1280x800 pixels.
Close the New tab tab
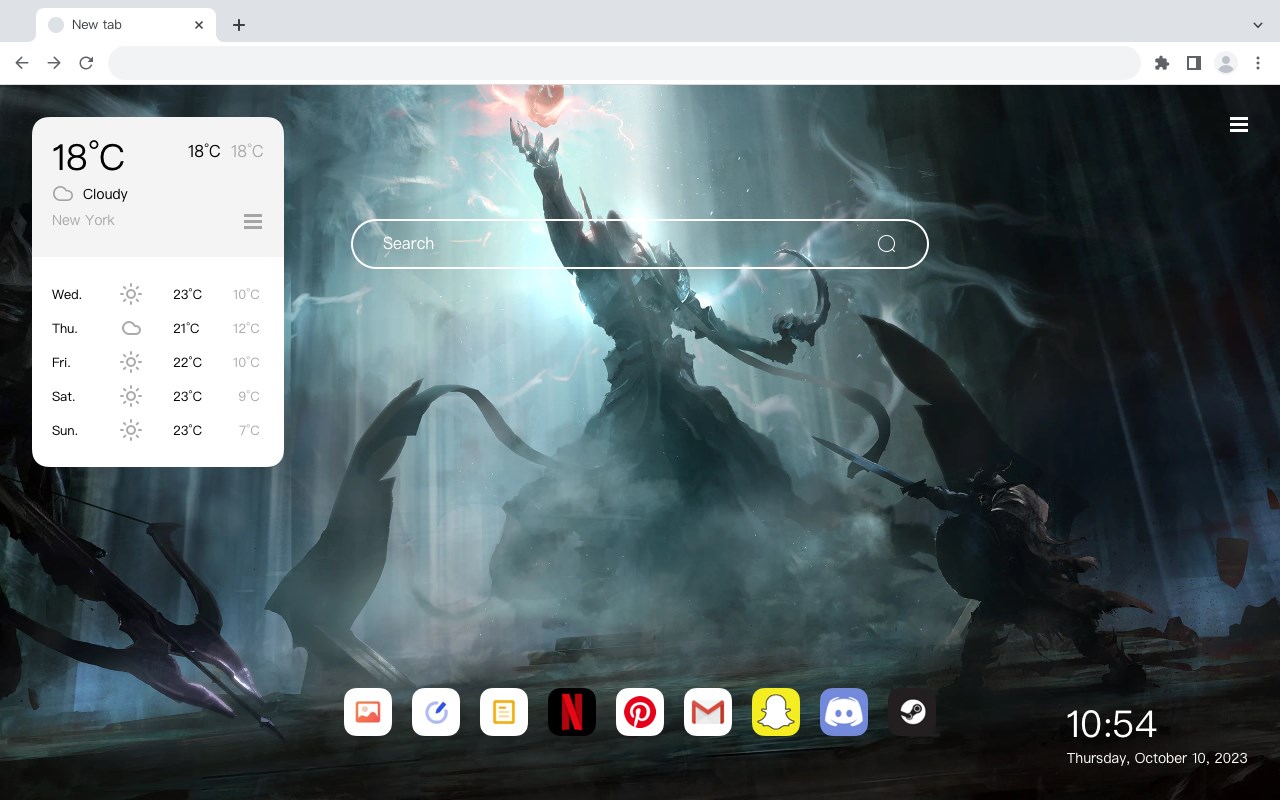(200, 25)
